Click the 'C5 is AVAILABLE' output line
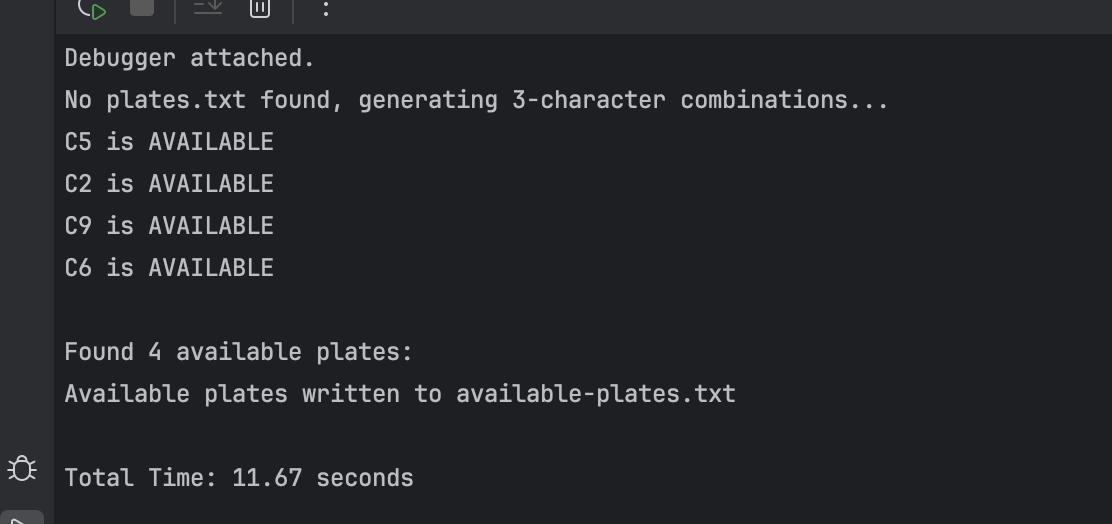 [x=169, y=142]
